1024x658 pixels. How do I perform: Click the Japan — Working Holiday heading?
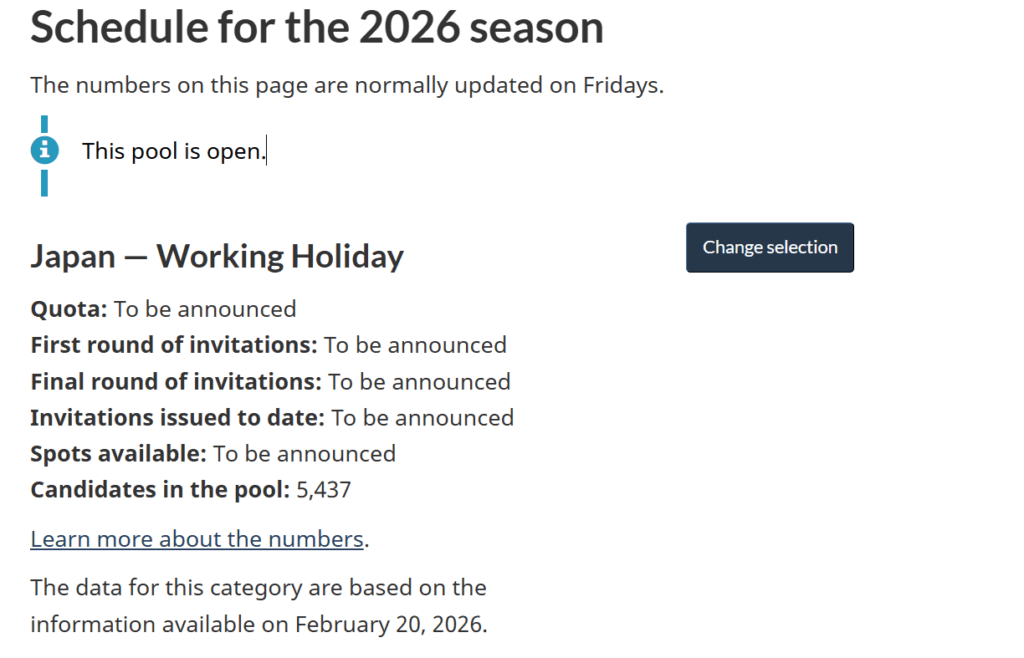point(217,257)
